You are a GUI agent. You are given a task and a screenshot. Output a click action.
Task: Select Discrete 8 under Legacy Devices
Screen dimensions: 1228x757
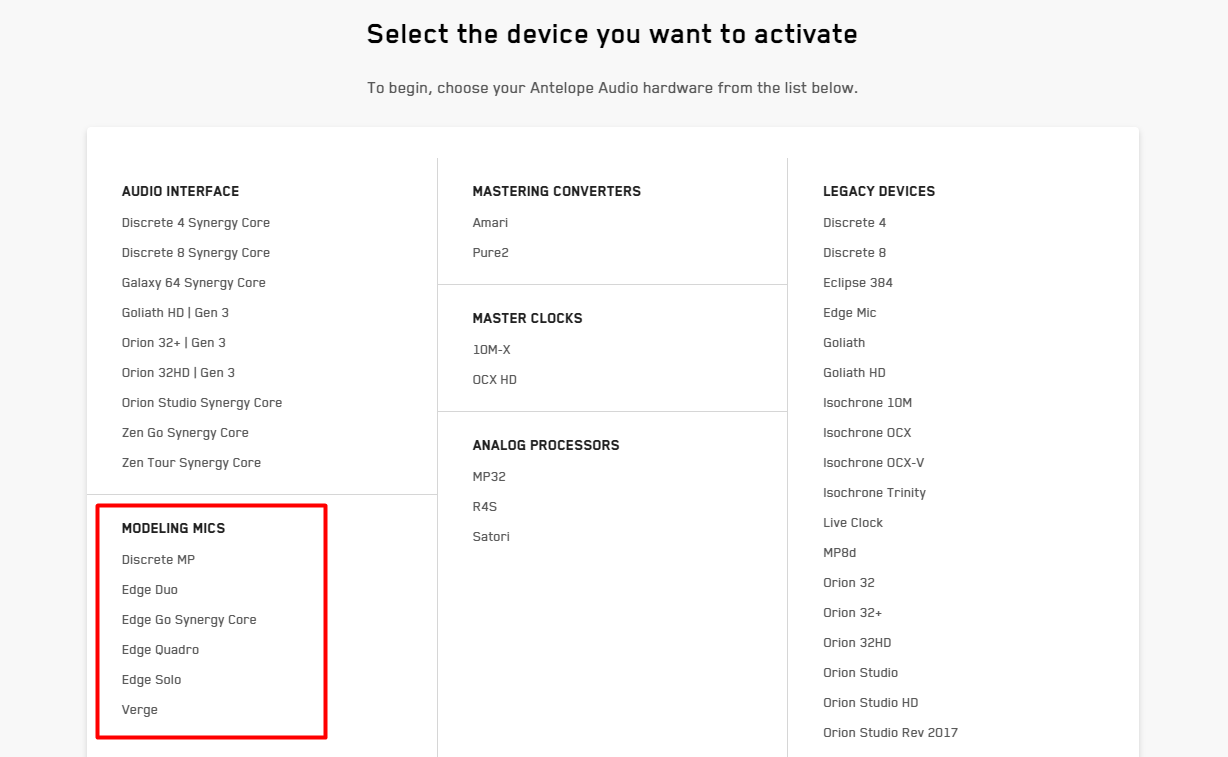pyautogui.click(x=855, y=253)
